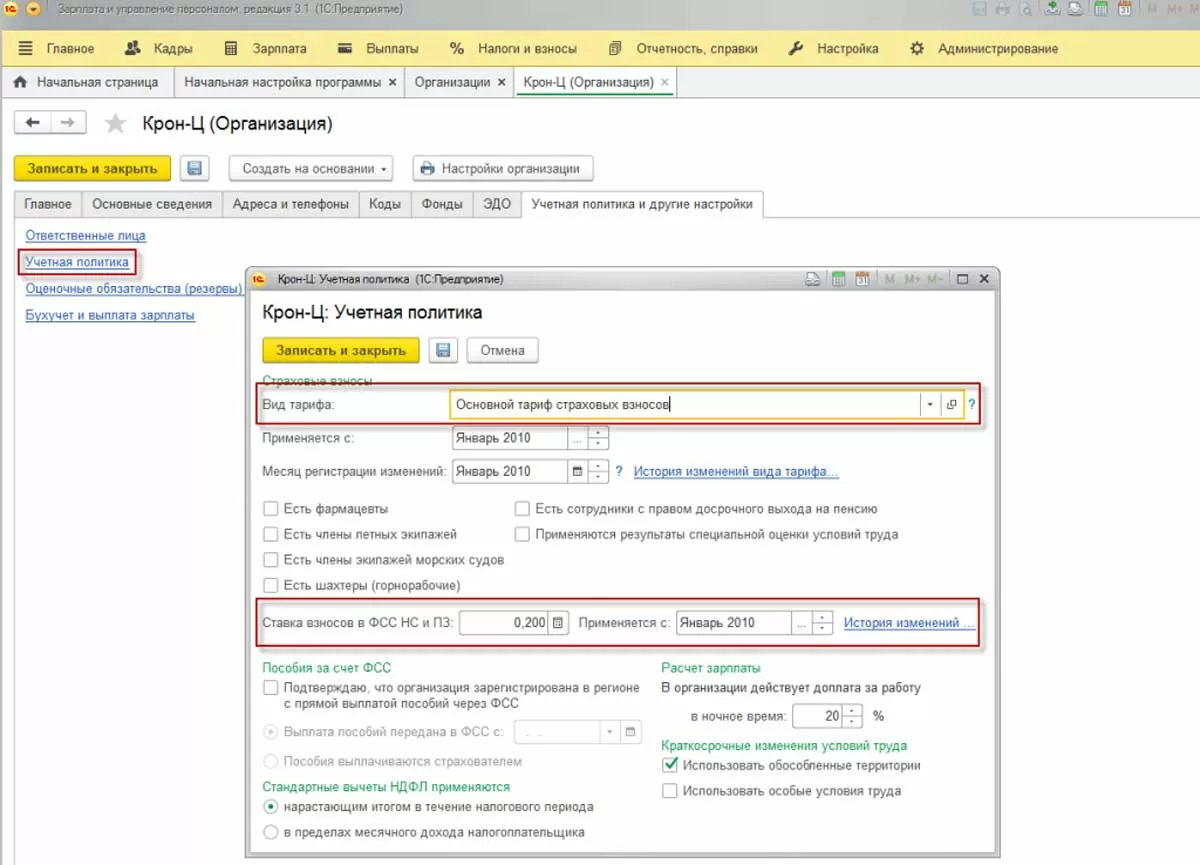The image size is (1200, 865).
Task: Add Крон-Ц organization to favorites star
Action: 116,124
